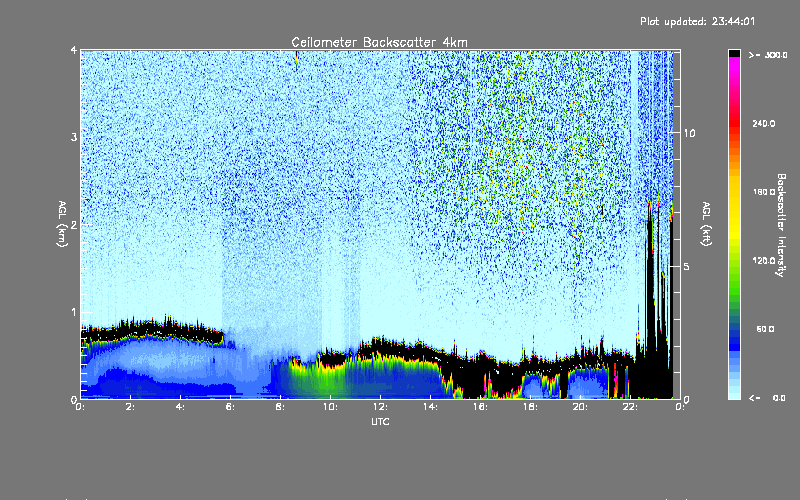Click the '6:' tick on UTC axis
The height and width of the screenshot is (500, 800).
(231, 407)
